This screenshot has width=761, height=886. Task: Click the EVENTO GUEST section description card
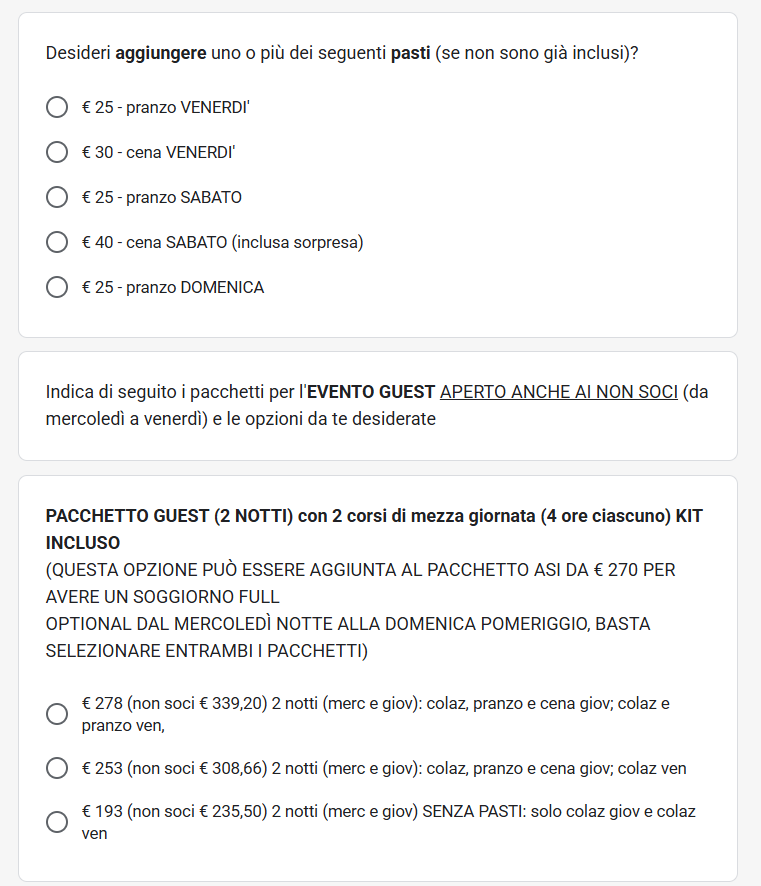(378, 406)
